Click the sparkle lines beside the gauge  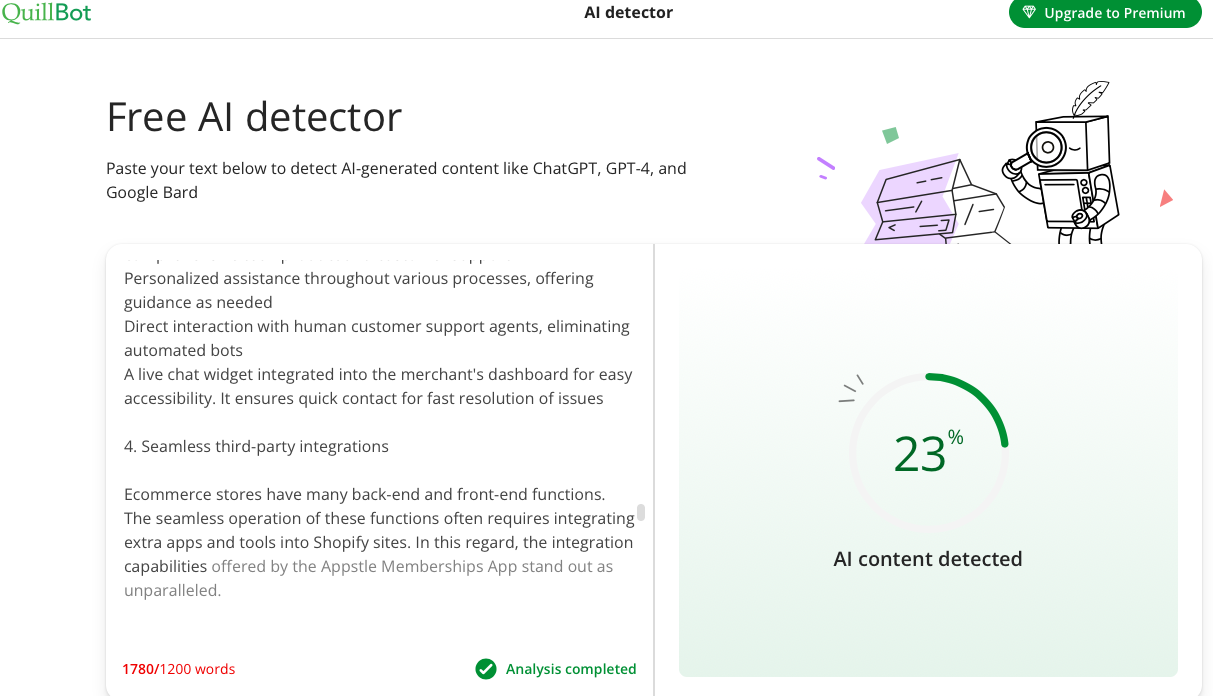coord(850,389)
